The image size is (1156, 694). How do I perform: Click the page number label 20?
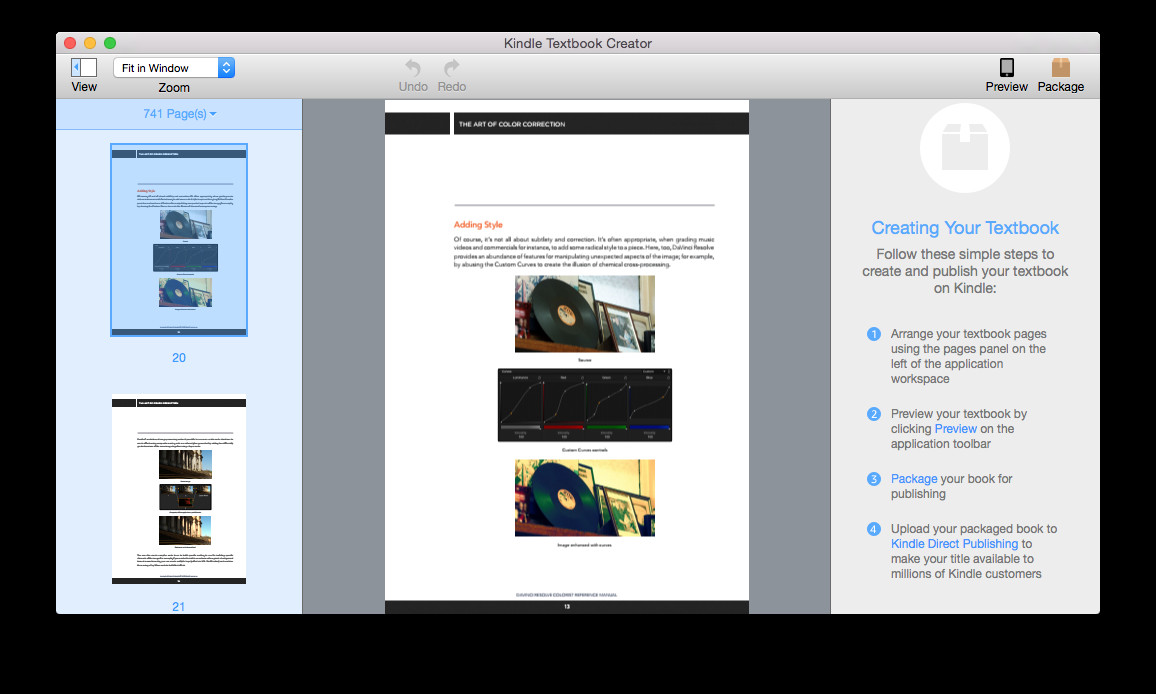(x=179, y=358)
